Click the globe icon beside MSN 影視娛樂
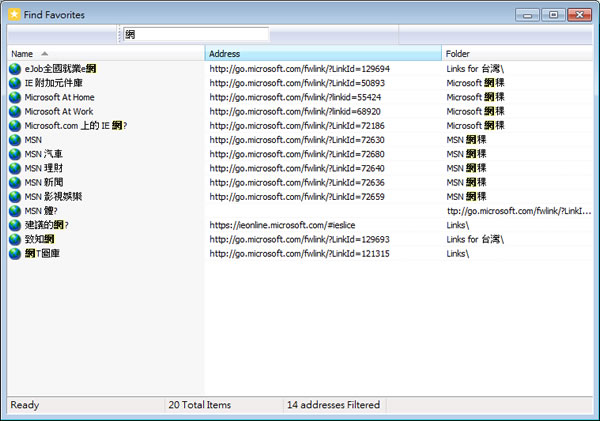This screenshot has width=600, height=421. tap(15, 197)
